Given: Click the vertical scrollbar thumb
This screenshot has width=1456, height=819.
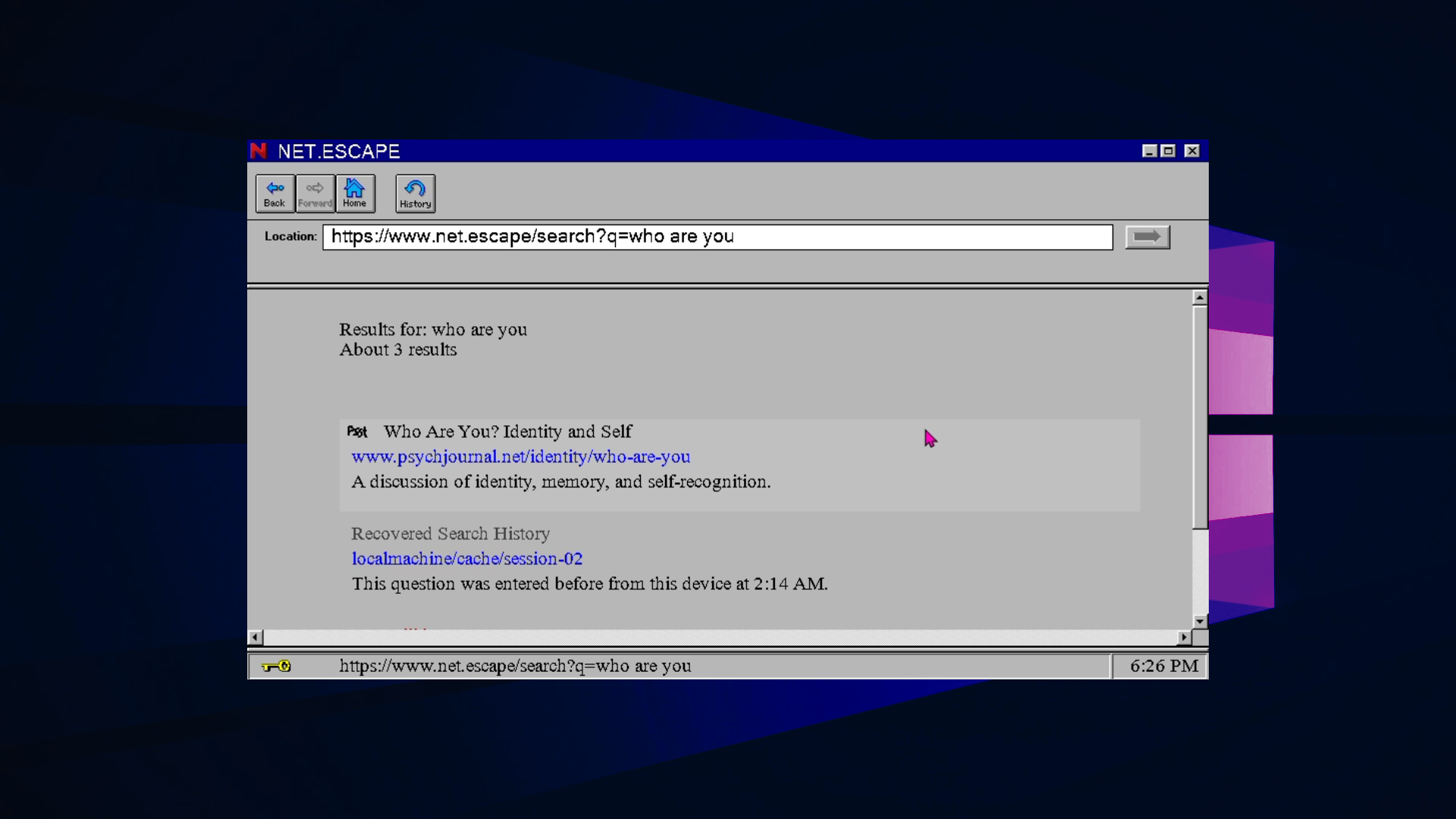Looking at the screenshot, I should pos(1199,417).
